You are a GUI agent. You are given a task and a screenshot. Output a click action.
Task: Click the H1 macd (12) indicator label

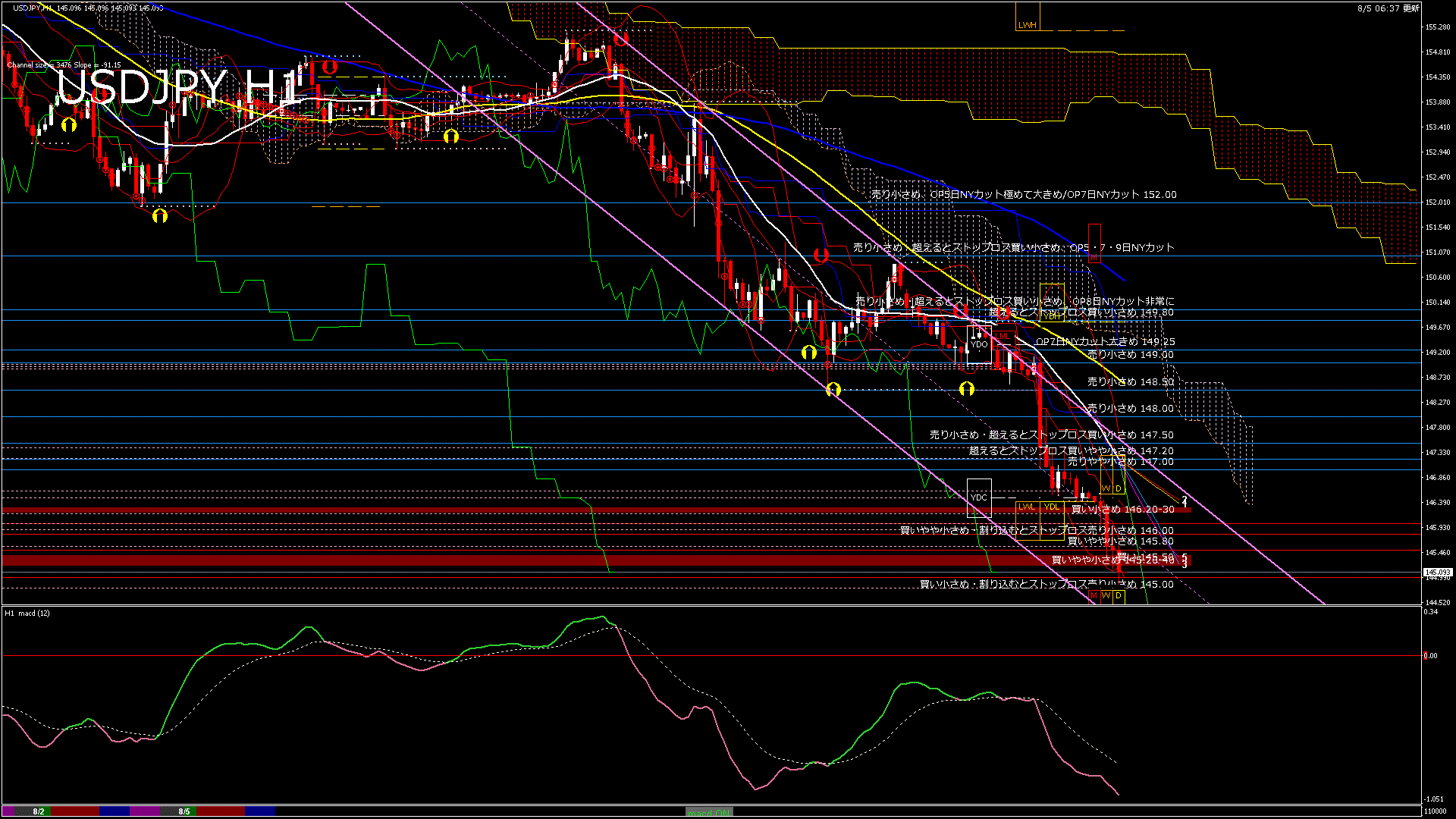[27, 613]
